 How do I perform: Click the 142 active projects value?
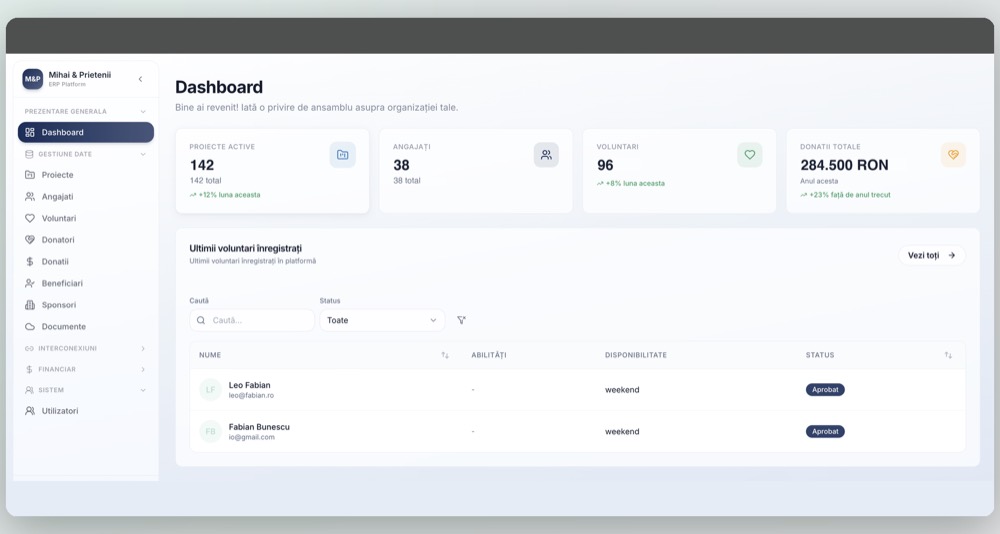coord(202,165)
